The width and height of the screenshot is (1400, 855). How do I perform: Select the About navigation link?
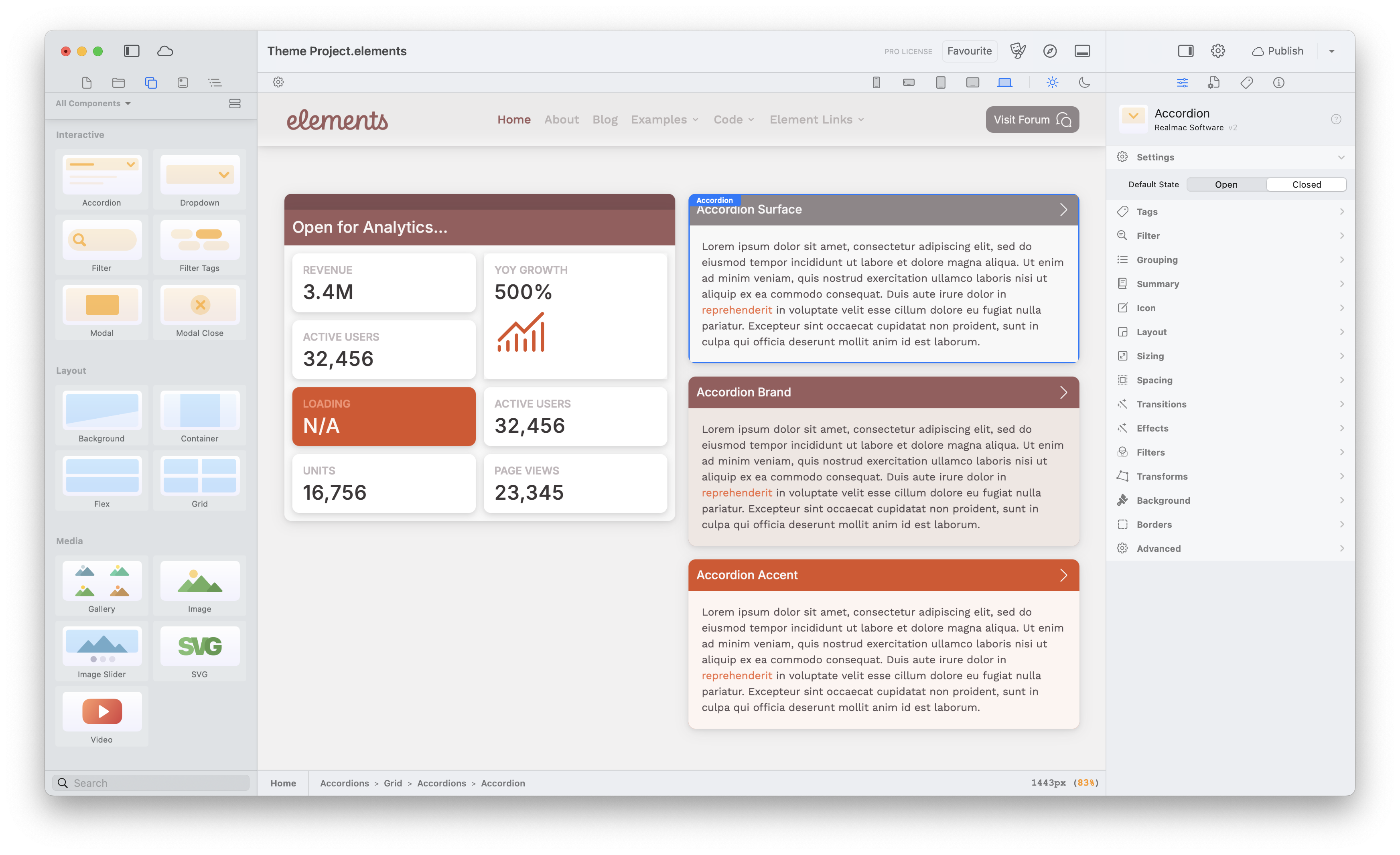coord(561,120)
